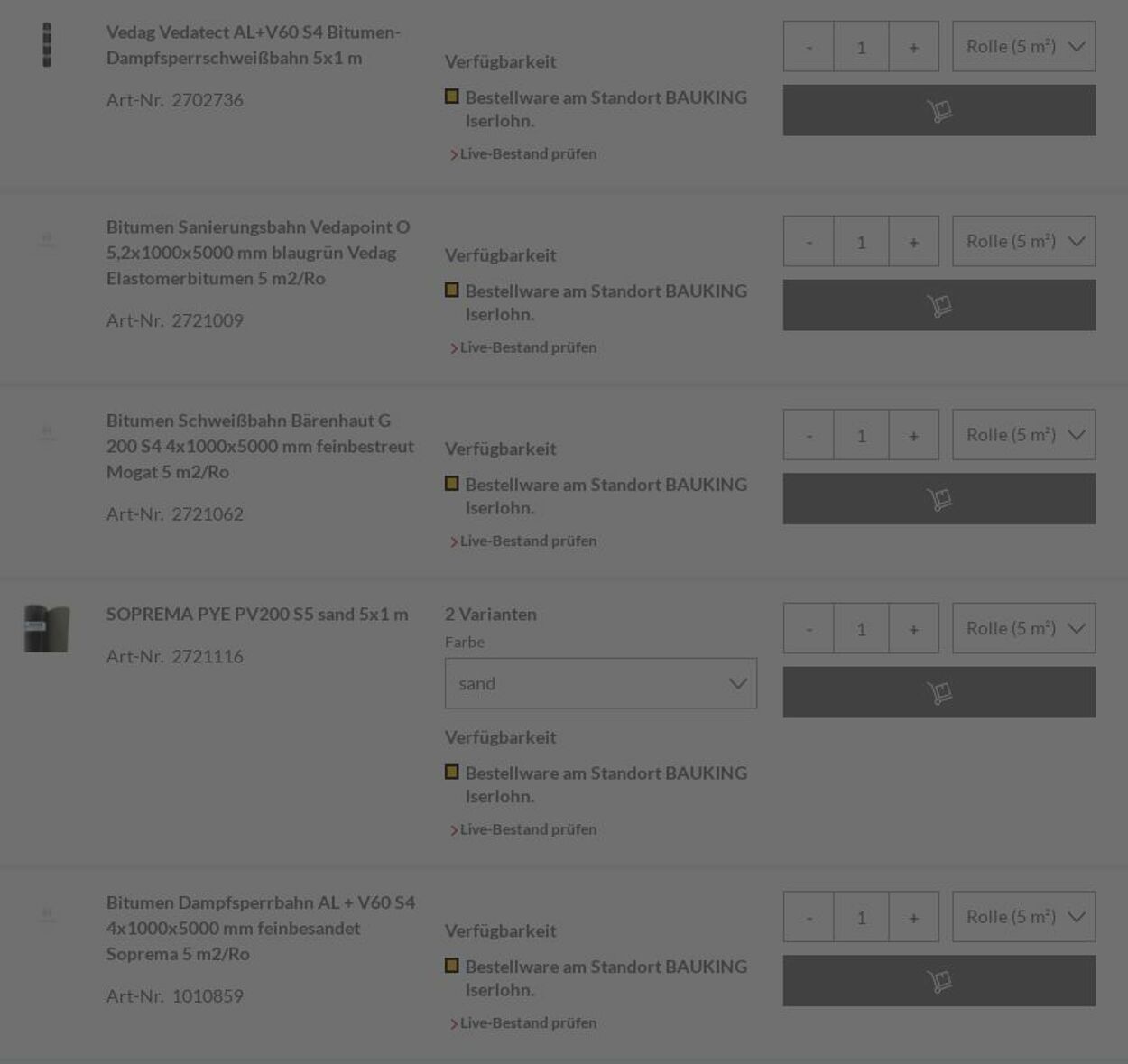Decrease quantity for Vedag Vedatect 2702736
The image size is (1128, 1064).
[809, 47]
